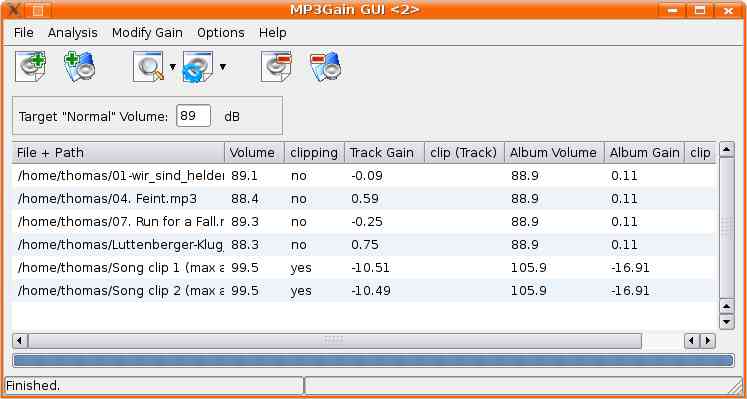Click the vertical scrollbar bottom down arrow
The width and height of the screenshot is (747, 399).
pyautogui.click(x=726, y=322)
